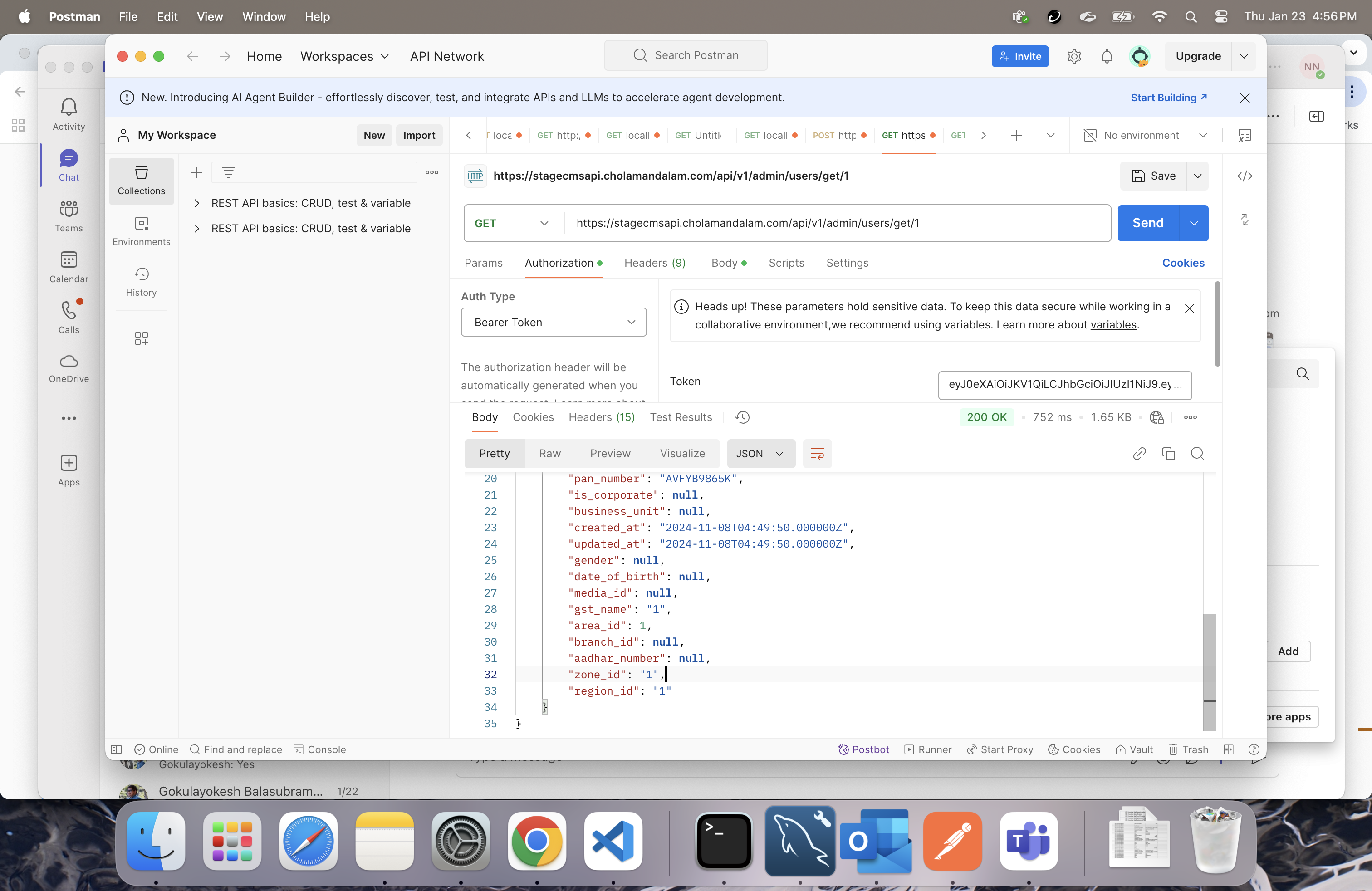
Task: Open the Console in the status bar
Action: click(320, 749)
